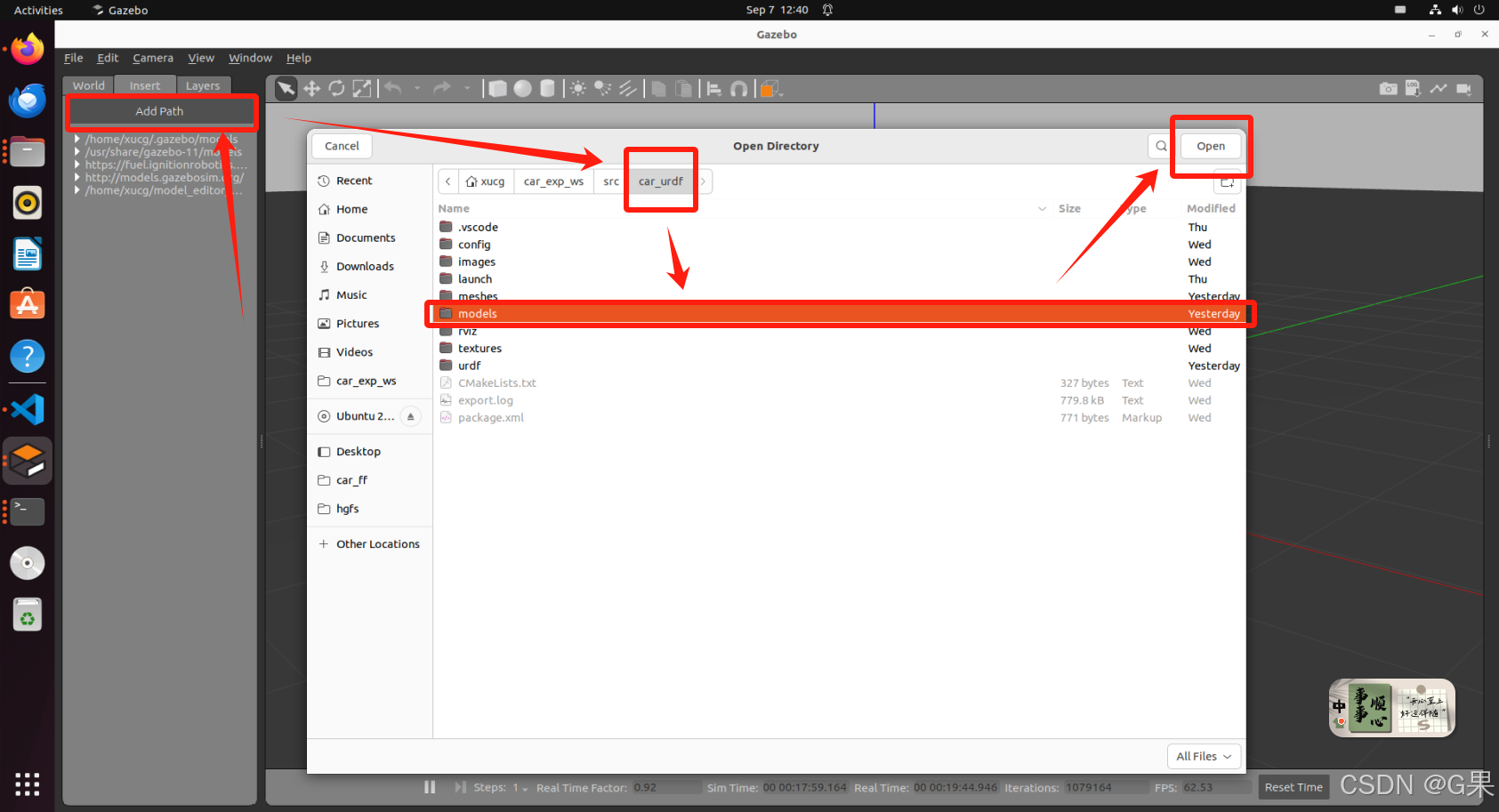1499x812 pixels.
Task: Select the models folder row
Action: click(x=840, y=314)
